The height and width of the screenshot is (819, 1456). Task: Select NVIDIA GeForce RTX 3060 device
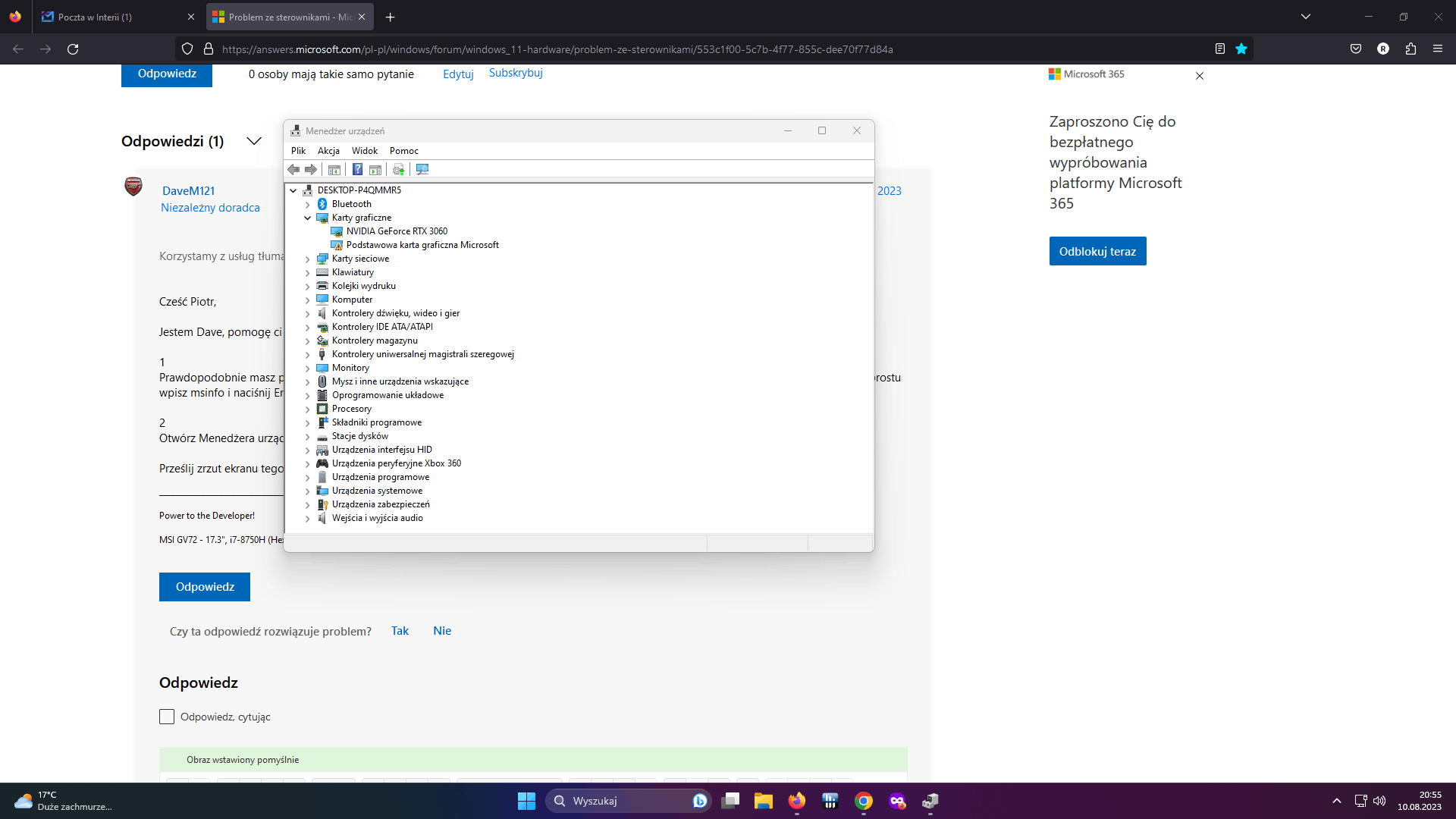click(x=397, y=231)
